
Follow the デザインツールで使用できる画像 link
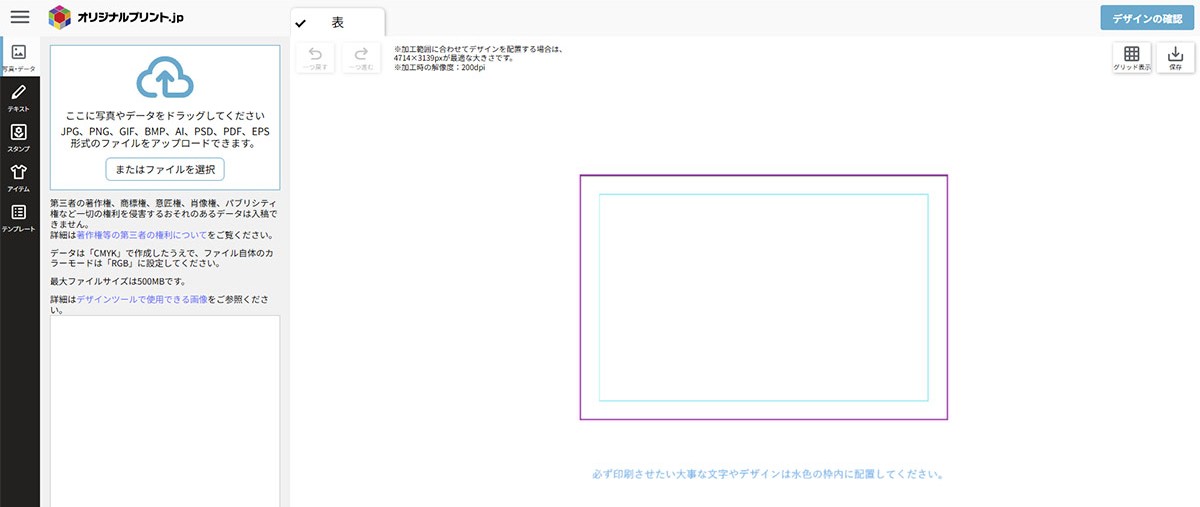141,299
